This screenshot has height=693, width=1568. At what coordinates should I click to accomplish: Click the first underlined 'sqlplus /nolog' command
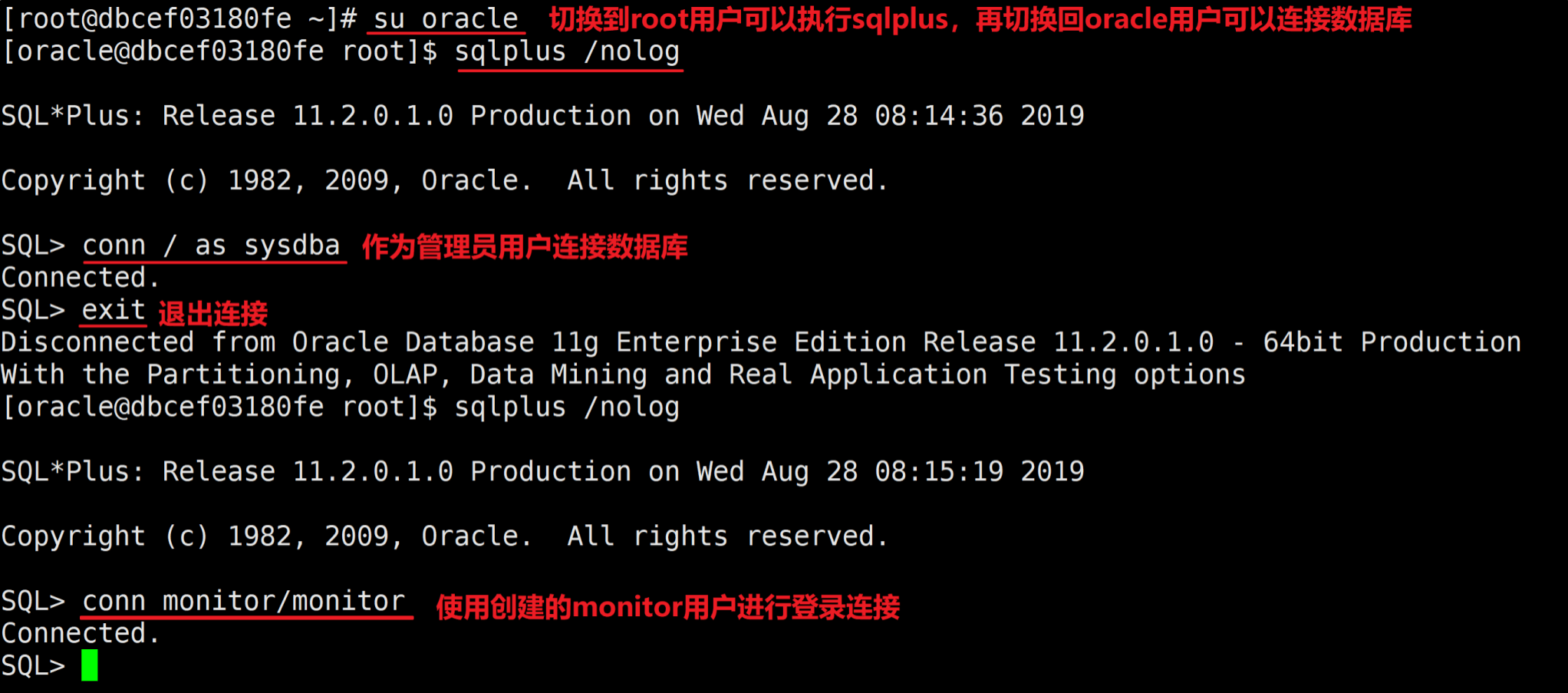(x=568, y=52)
